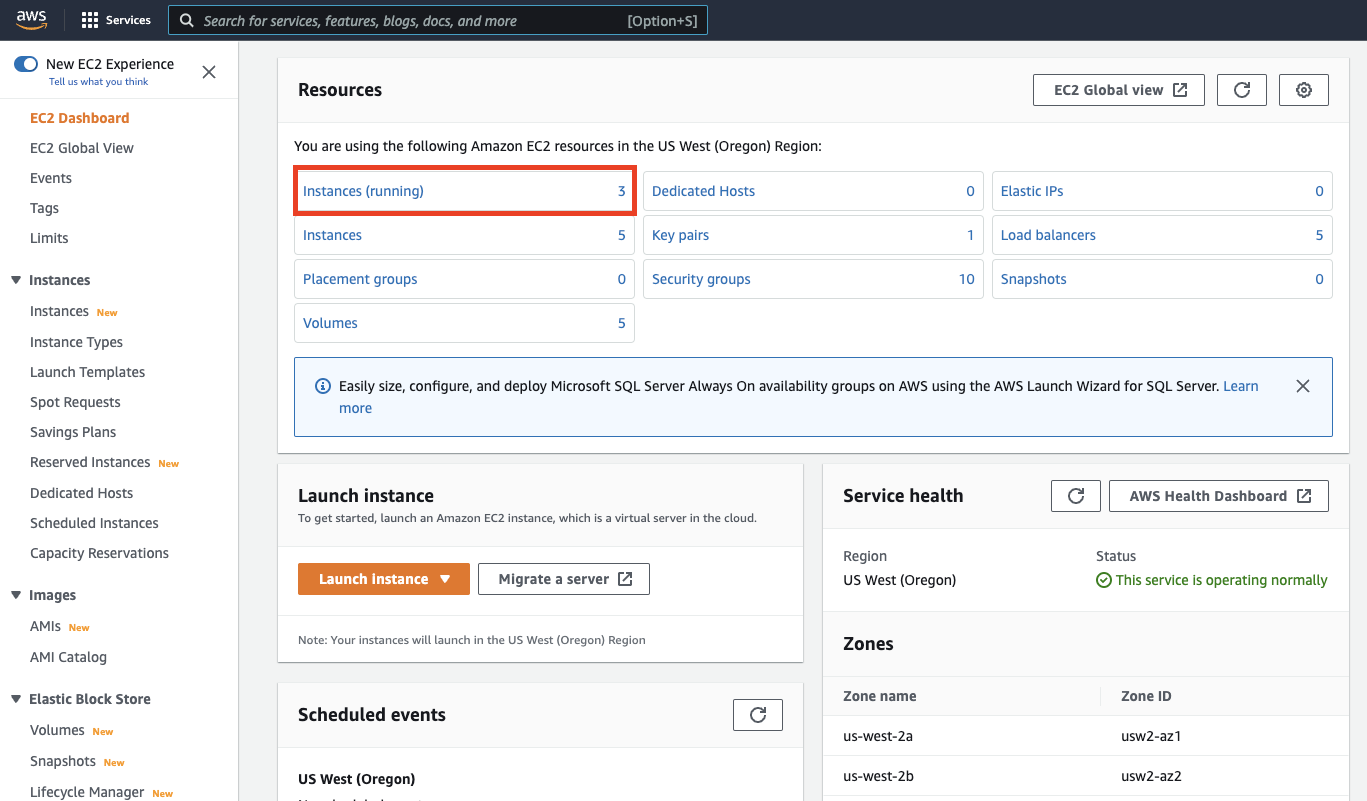Click Tell us what you think link
Screen dimensions: 1367x801
point(98,82)
